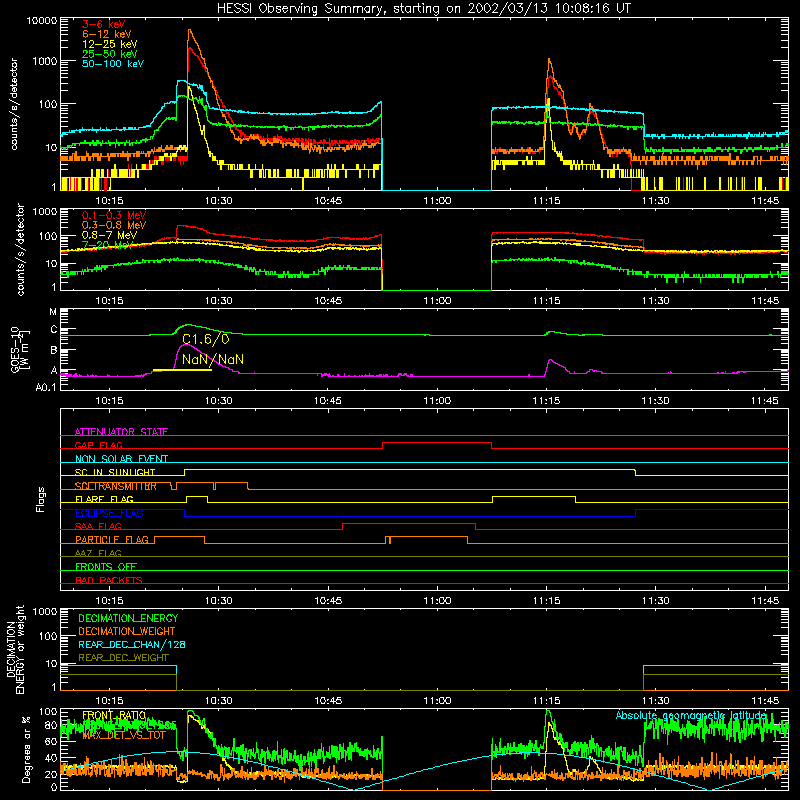Click the DECIMATION_ENERGY legend label
This screenshot has width=800, height=800.
(128, 618)
